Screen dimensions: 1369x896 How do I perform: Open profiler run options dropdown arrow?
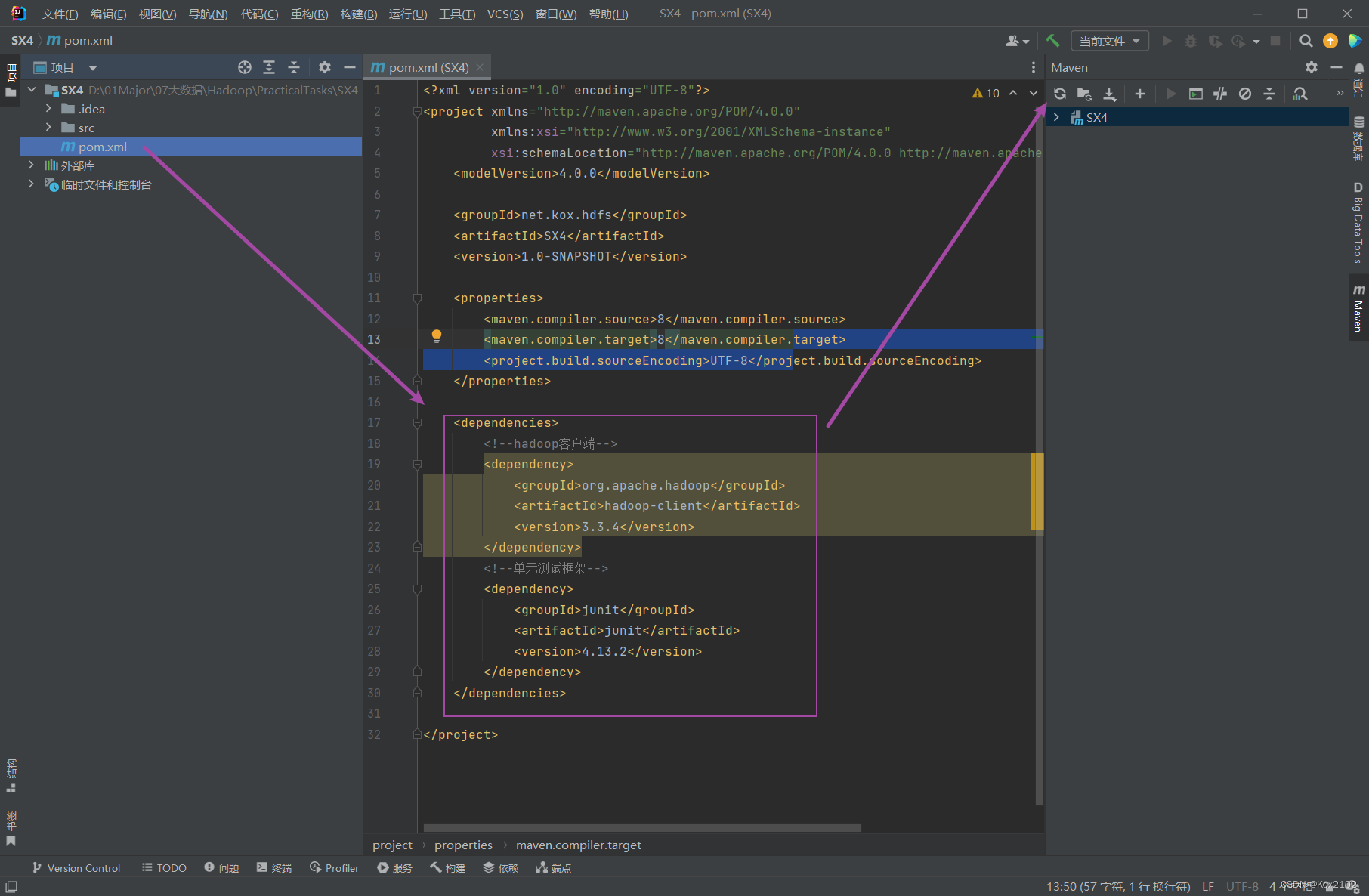click(1256, 42)
